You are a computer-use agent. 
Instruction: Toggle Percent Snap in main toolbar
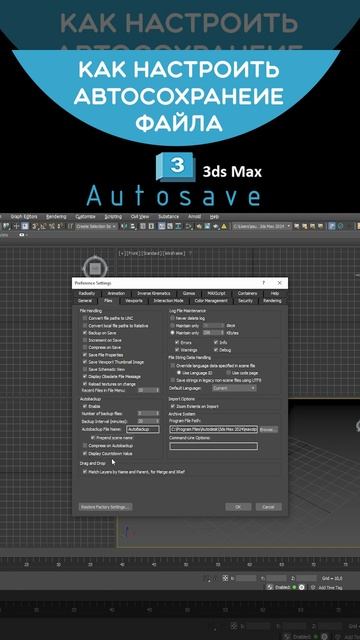coord(52,226)
